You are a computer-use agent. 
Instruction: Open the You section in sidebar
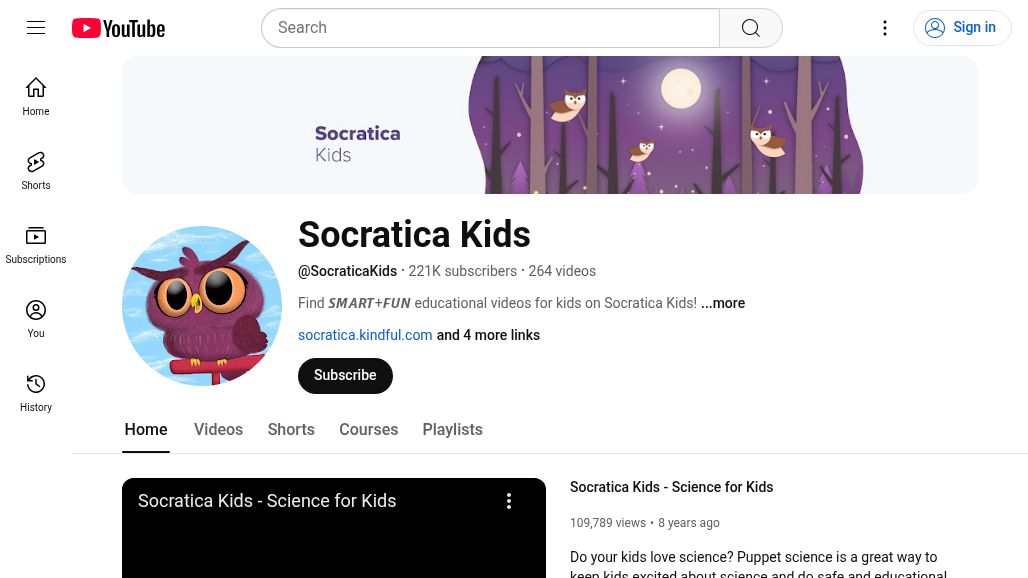(36, 319)
